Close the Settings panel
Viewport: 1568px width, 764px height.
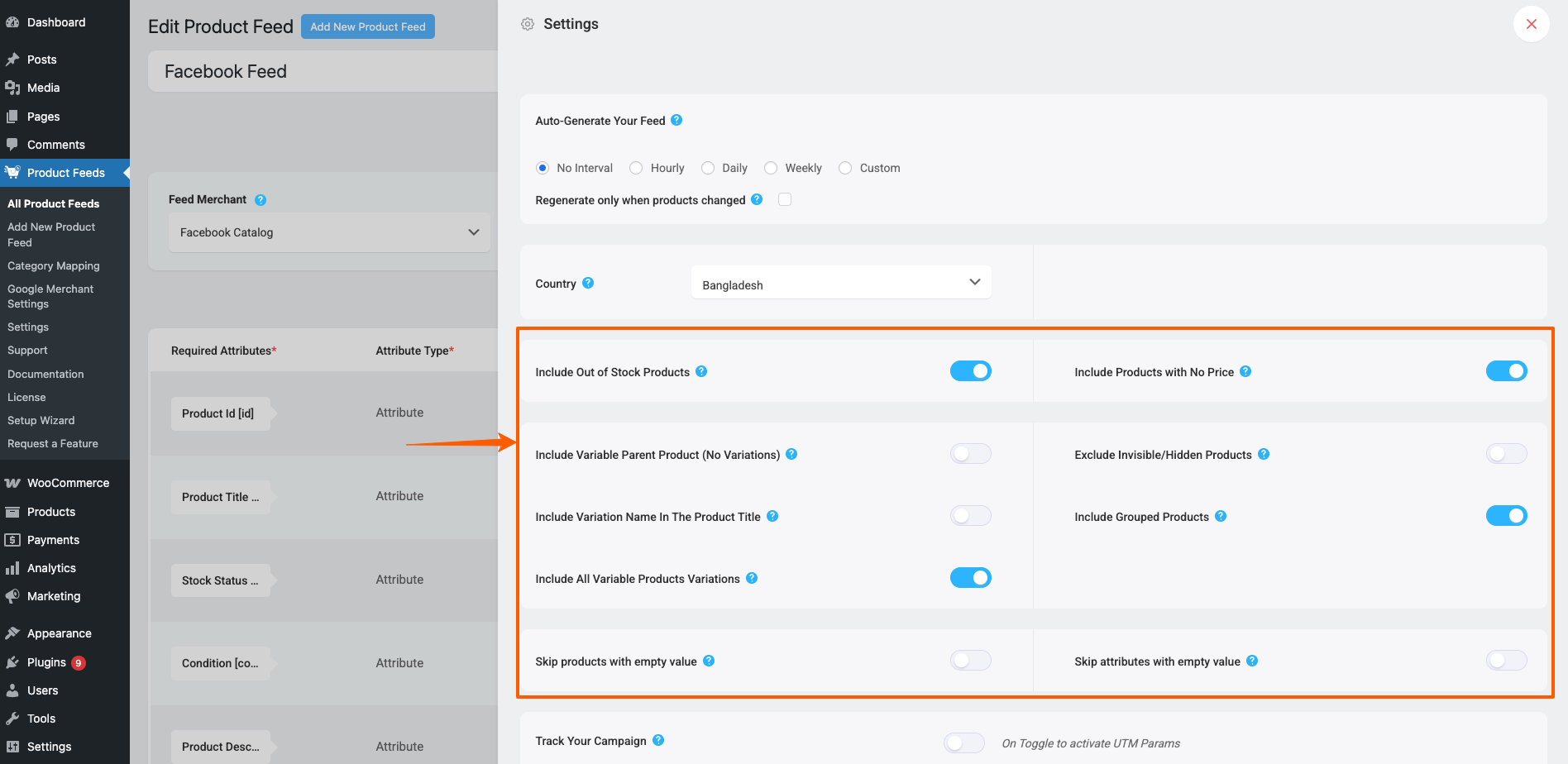(x=1532, y=24)
